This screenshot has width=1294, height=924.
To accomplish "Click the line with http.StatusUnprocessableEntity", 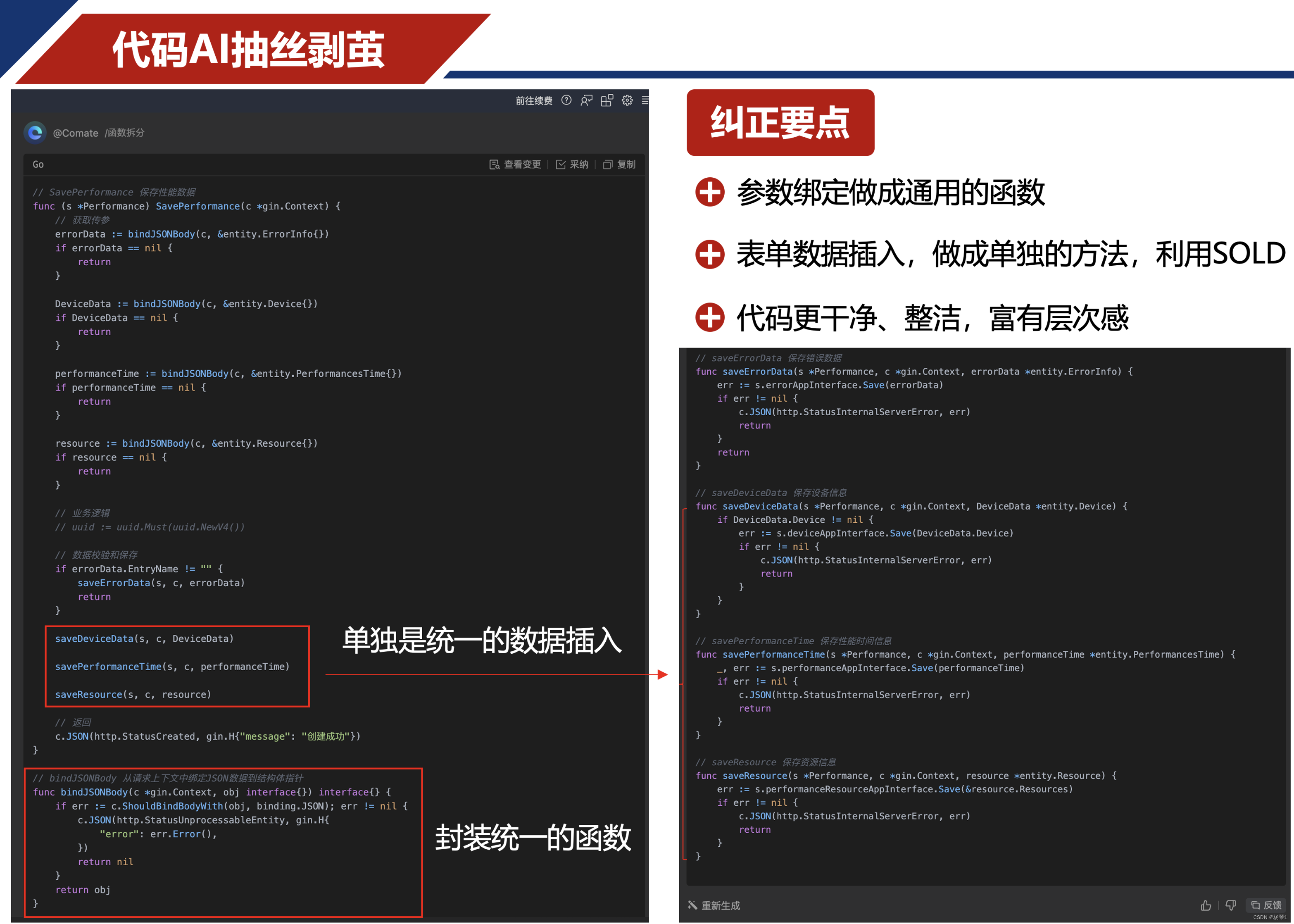I will [x=203, y=820].
